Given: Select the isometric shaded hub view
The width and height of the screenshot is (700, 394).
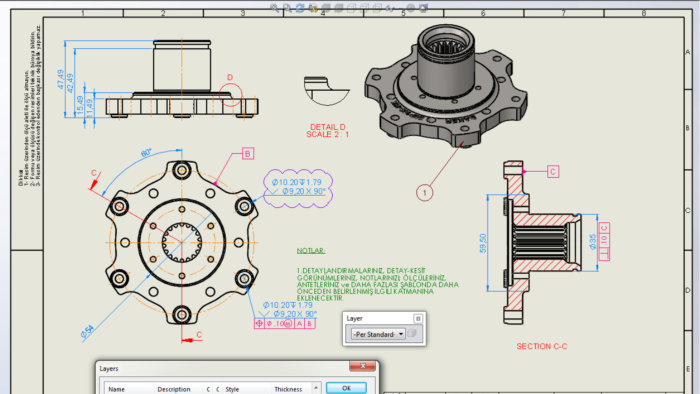Looking at the screenshot, I should click(446, 86).
